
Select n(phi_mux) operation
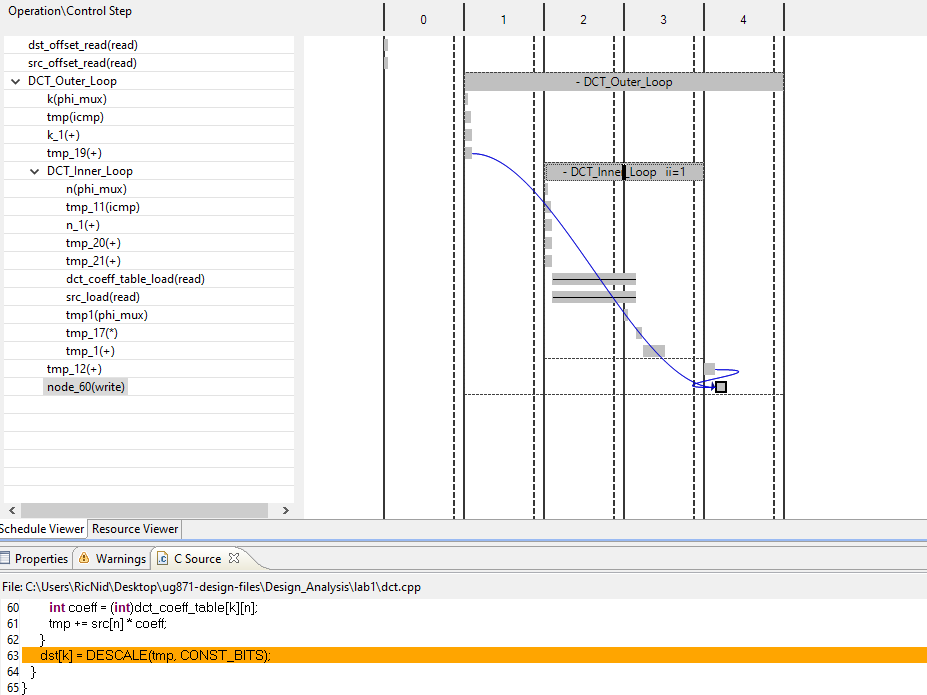pyautogui.click(x=96, y=189)
